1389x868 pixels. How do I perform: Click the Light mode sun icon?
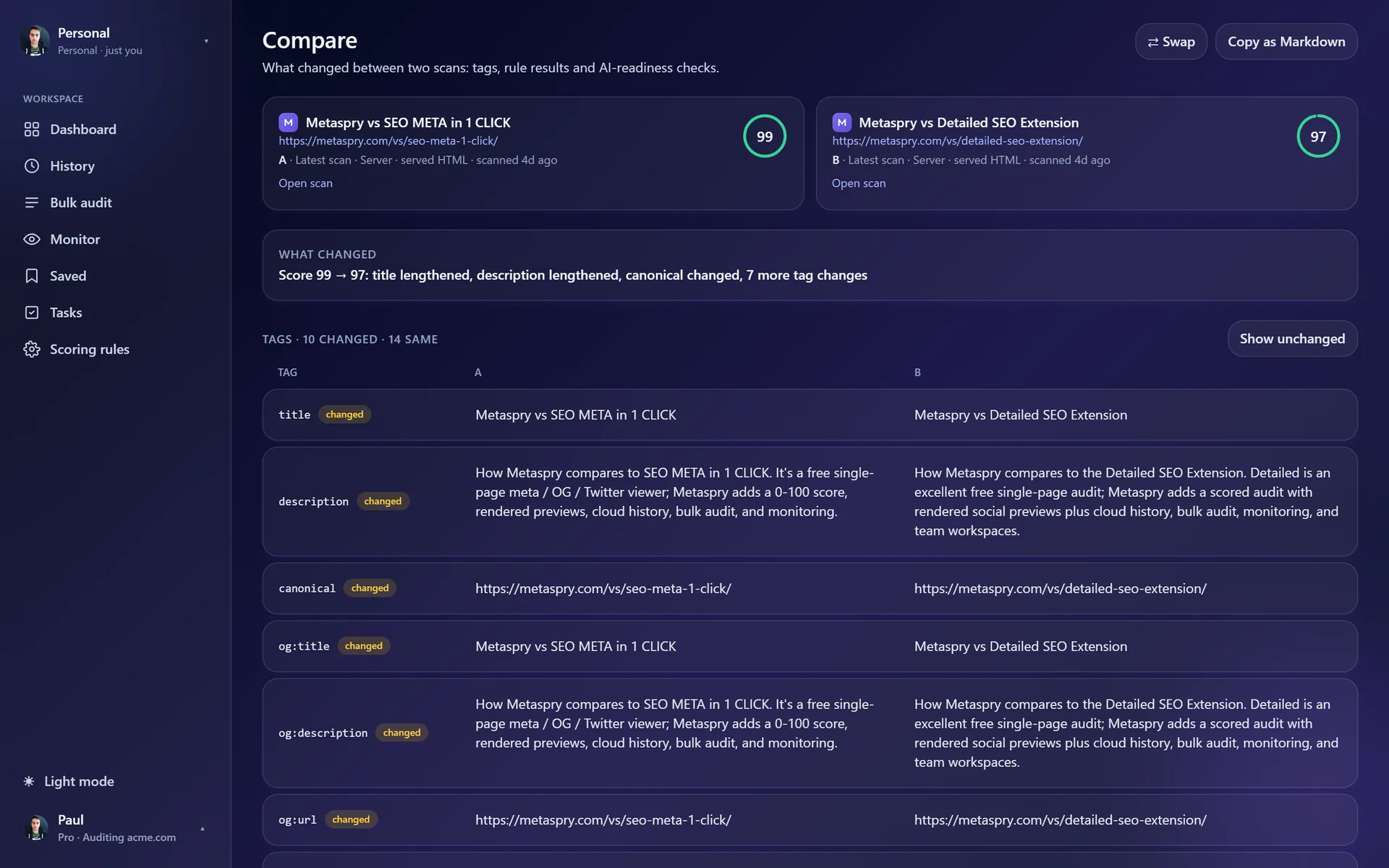coord(29,781)
